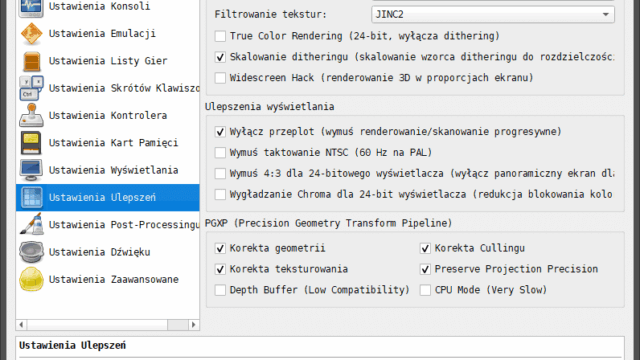Click the category list's left scroll arrow
The image size is (640, 360).
pyautogui.click(x=21, y=324)
